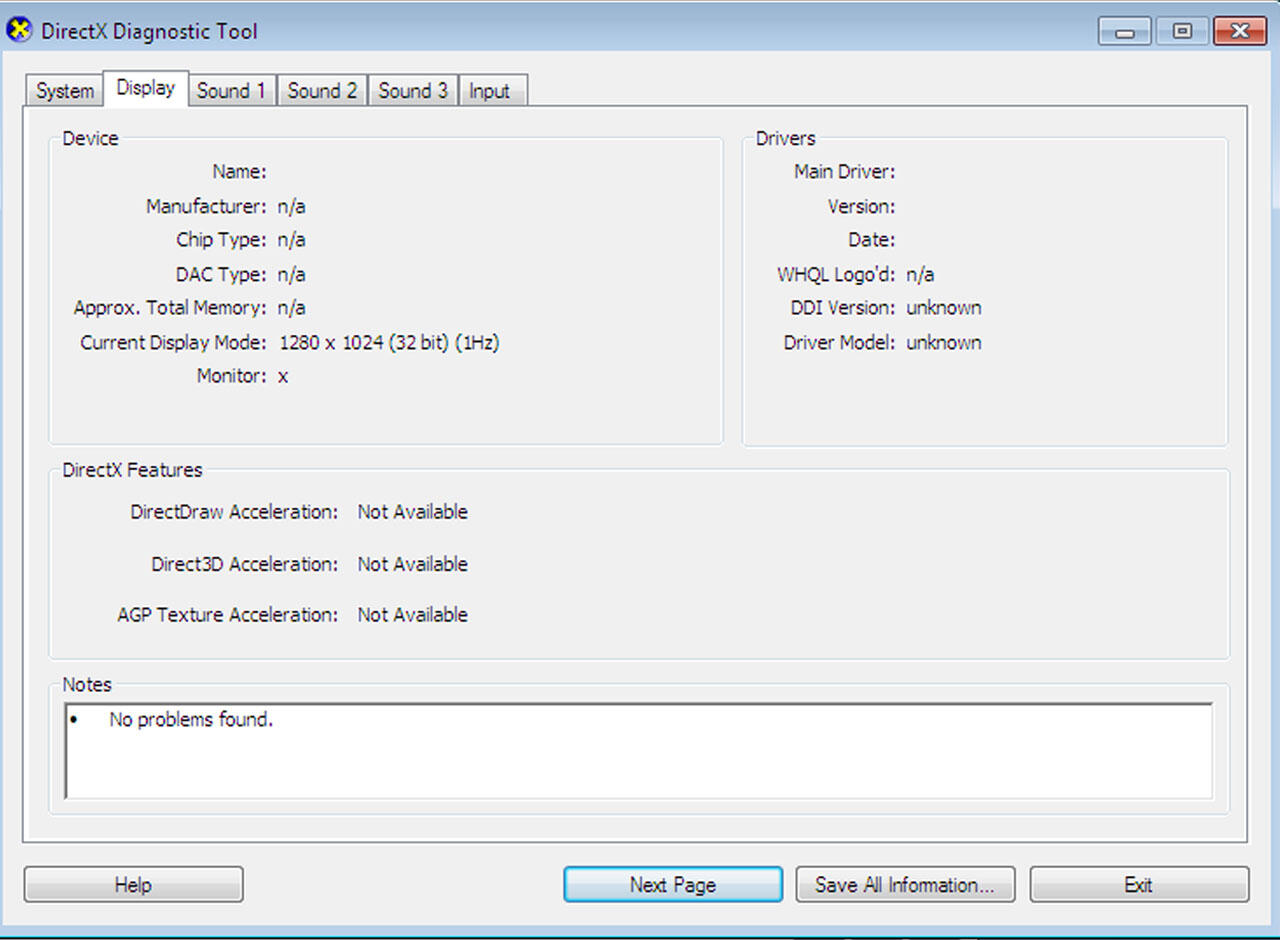Click the Direct3D Acceleration label

coord(245,564)
